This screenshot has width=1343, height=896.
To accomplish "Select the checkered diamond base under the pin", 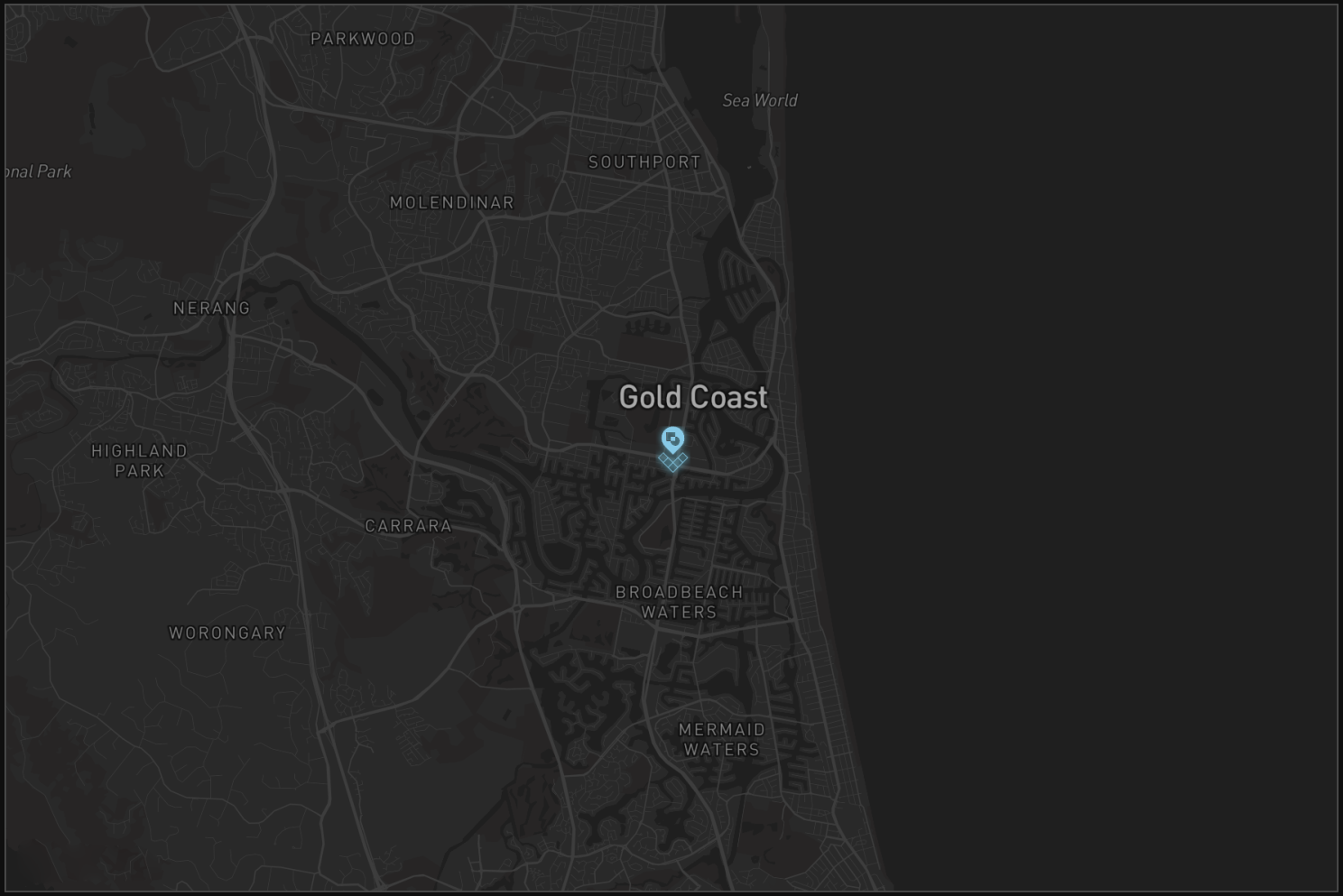I will coord(672,461).
